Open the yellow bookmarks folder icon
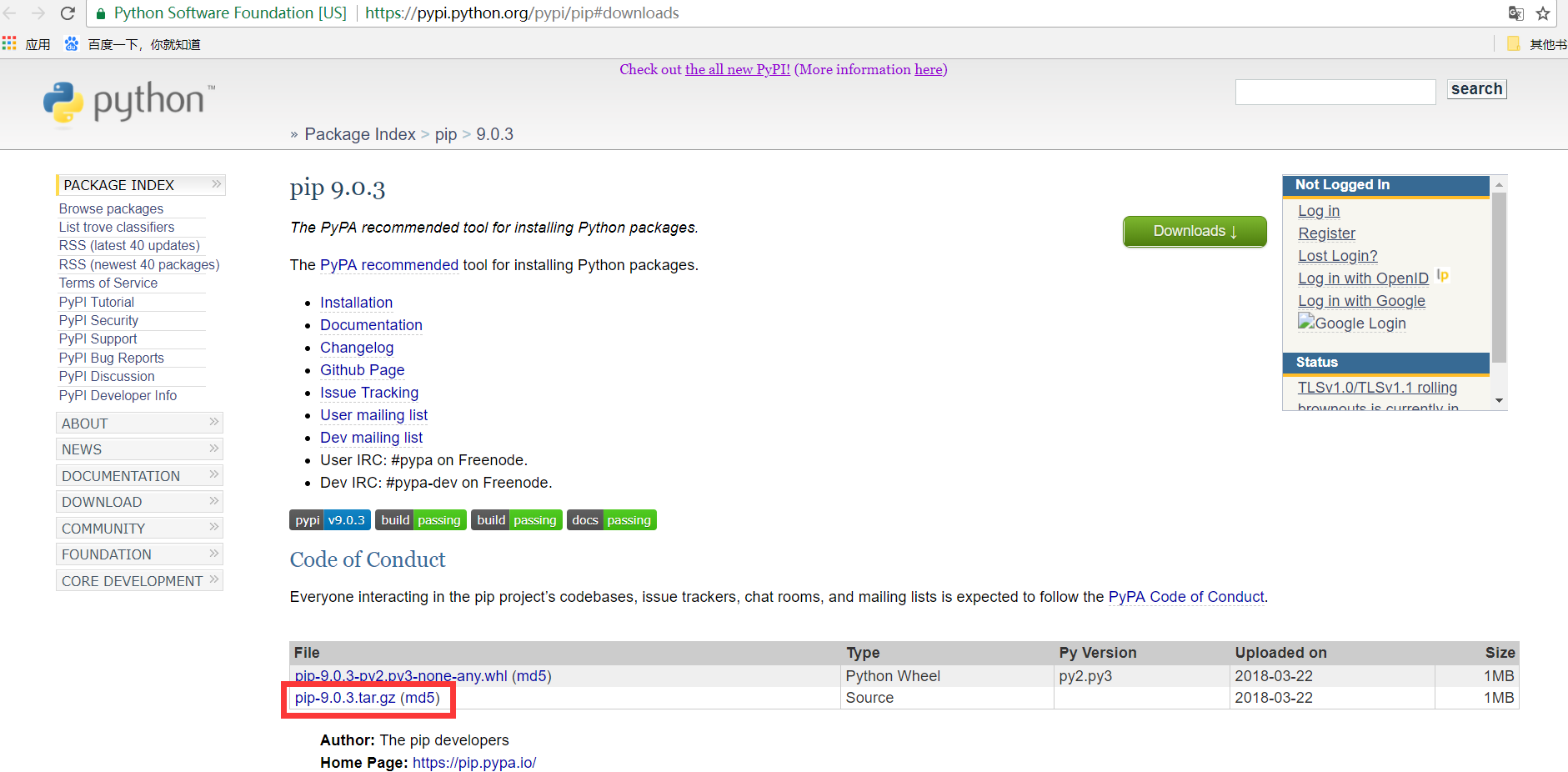Image resolution: width=1568 pixels, height=772 pixels. [x=1514, y=44]
